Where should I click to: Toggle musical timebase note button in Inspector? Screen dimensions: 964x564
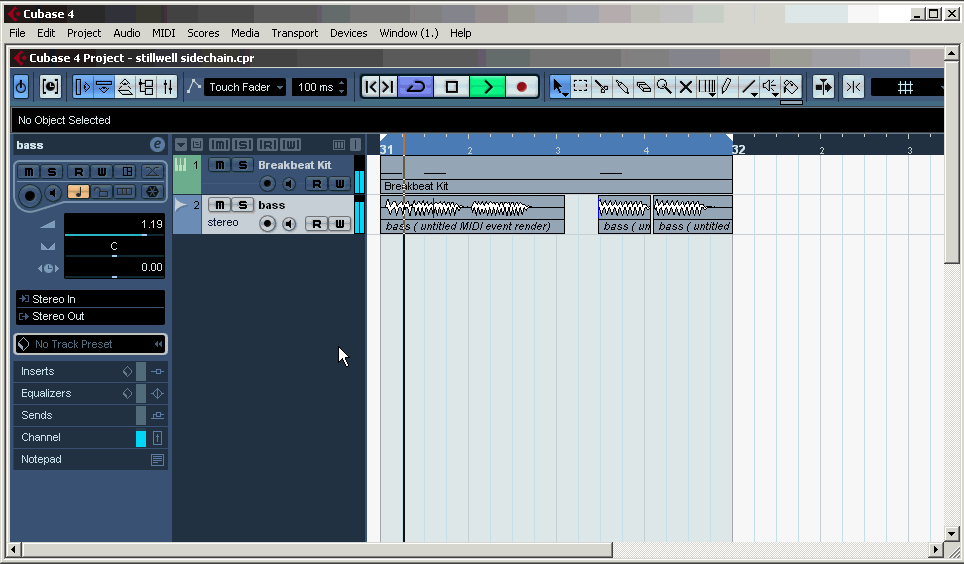pos(78,192)
